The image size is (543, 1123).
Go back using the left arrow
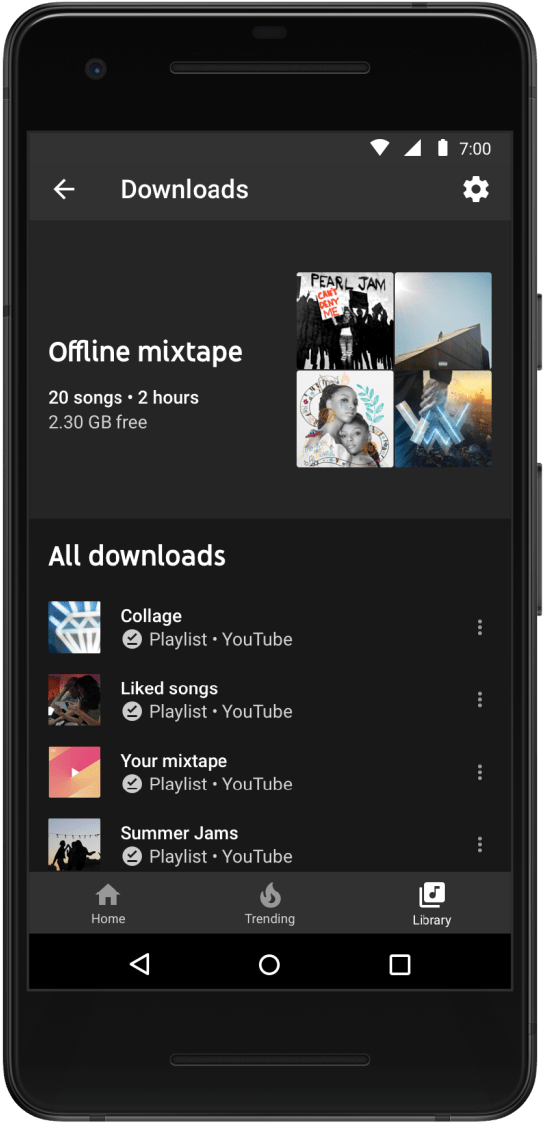64,189
